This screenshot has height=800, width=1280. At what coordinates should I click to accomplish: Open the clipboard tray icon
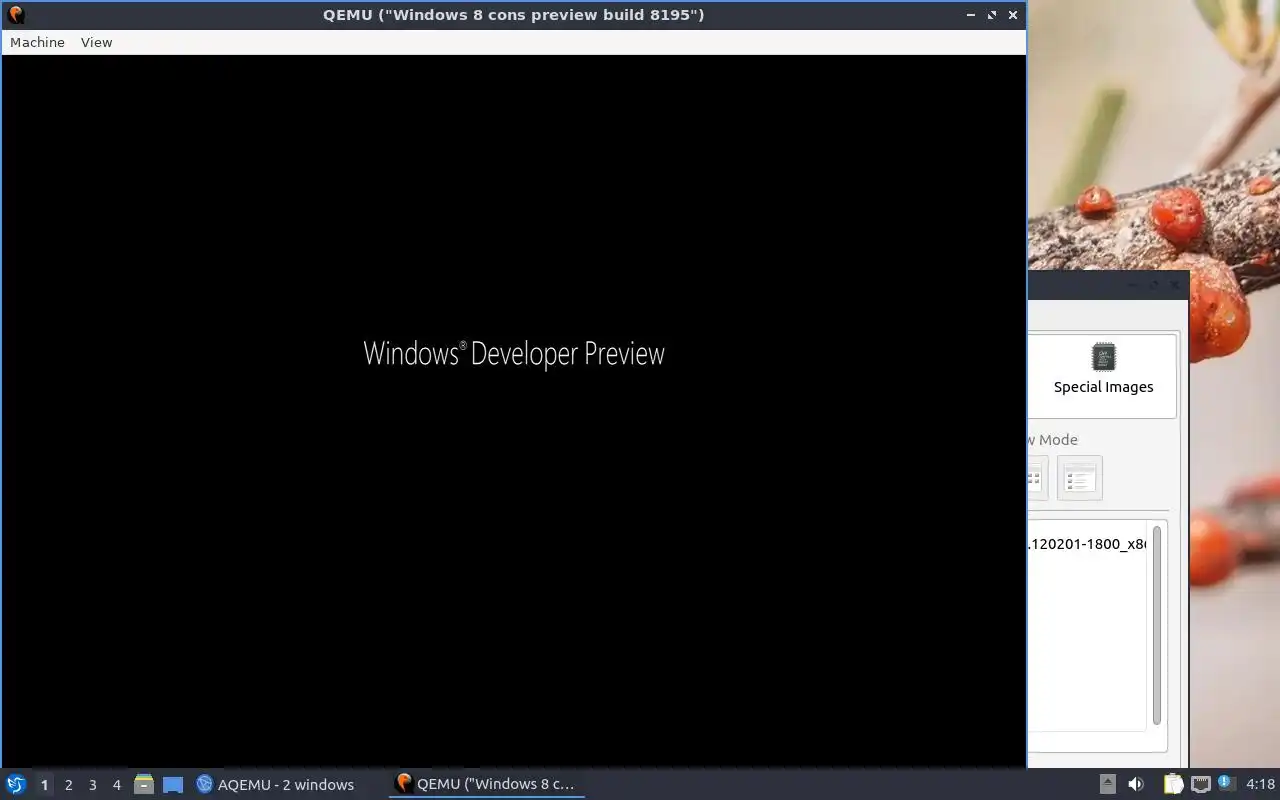click(1173, 784)
